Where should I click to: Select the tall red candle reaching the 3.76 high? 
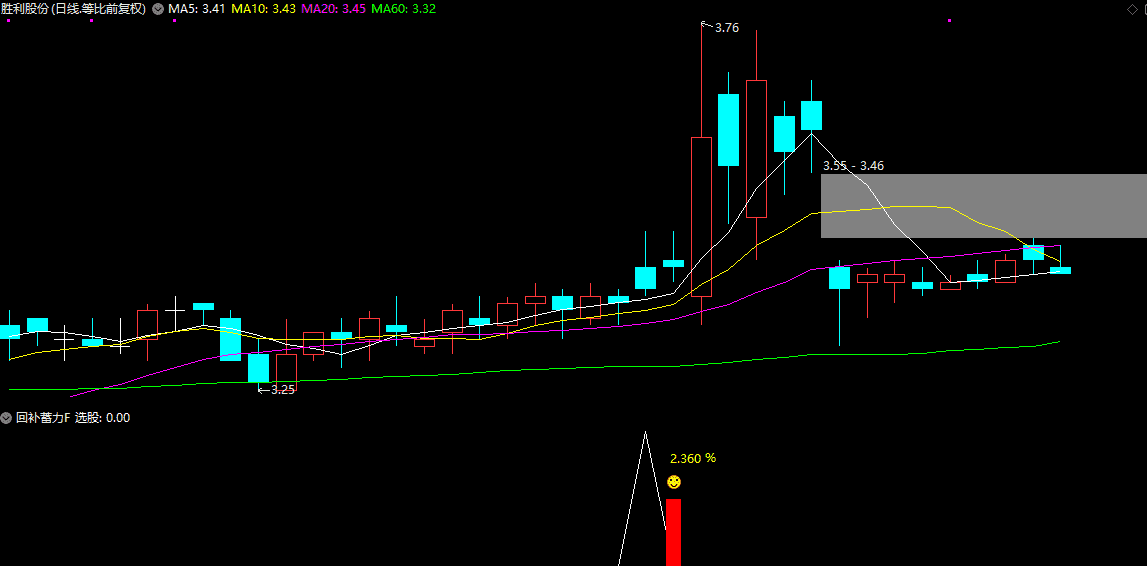(701, 216)
